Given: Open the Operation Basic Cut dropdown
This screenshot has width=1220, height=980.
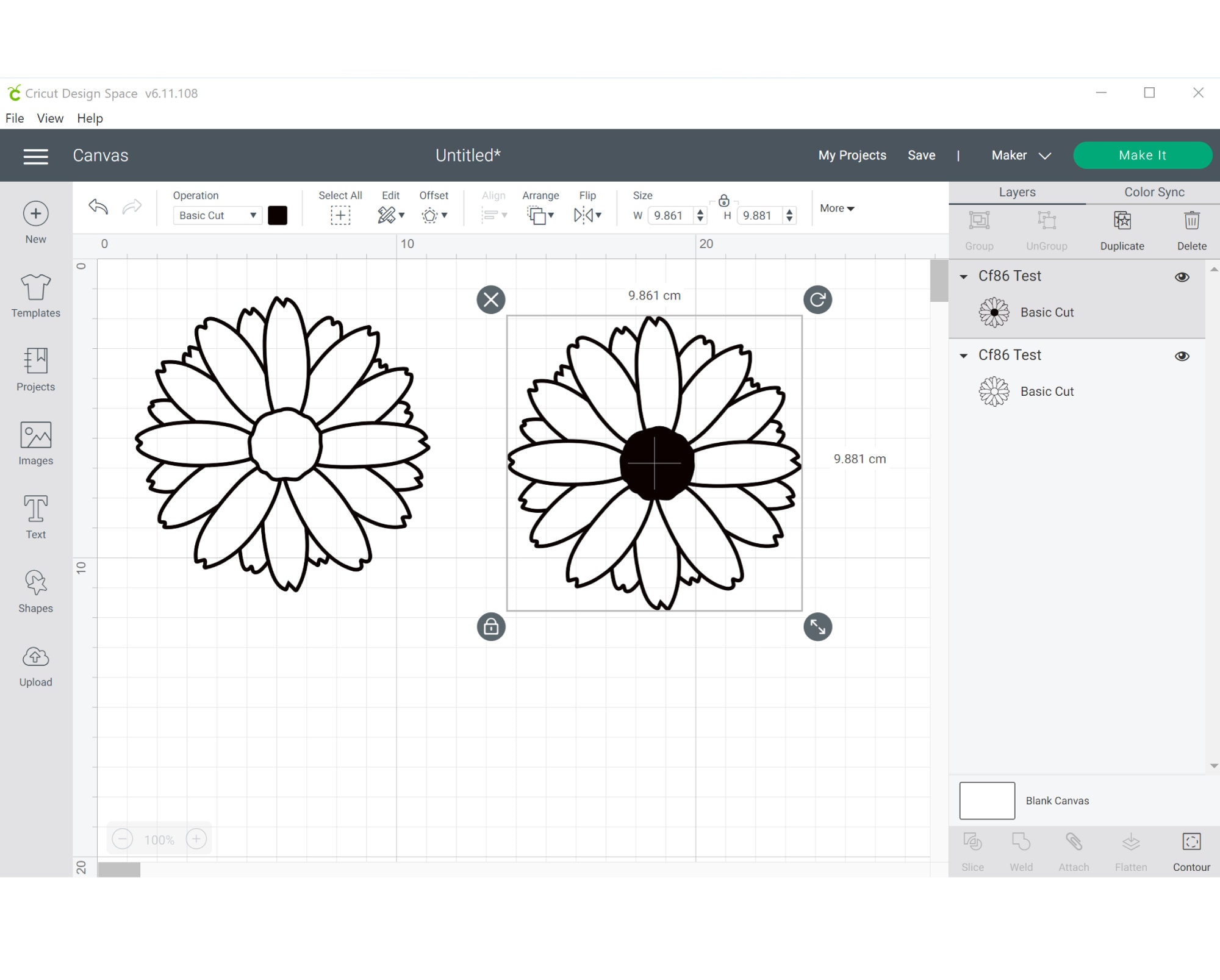Looking at the screenshot, I should (217, 215).
